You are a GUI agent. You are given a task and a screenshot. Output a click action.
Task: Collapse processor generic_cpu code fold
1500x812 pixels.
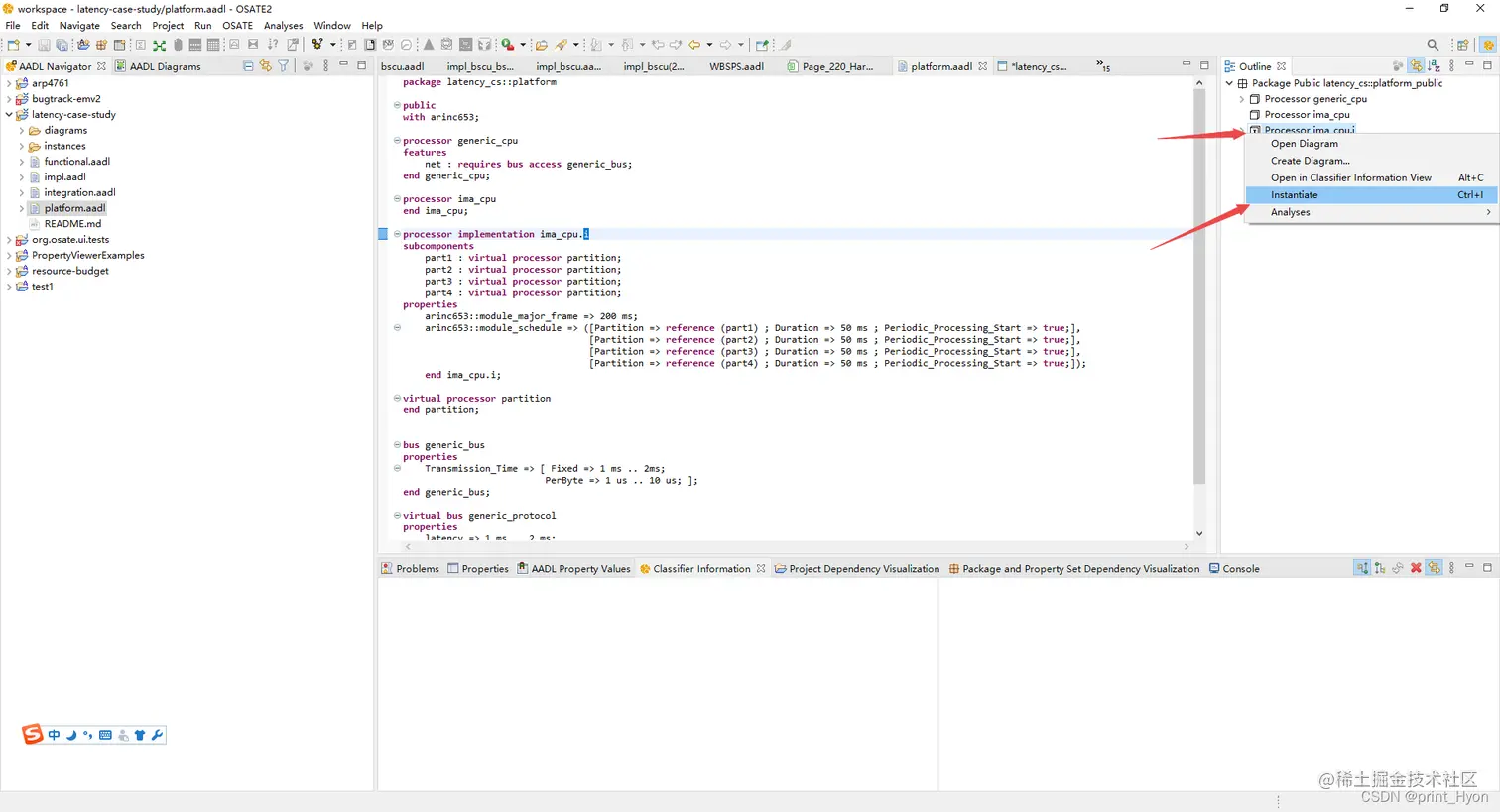click(x=397, y=141)
